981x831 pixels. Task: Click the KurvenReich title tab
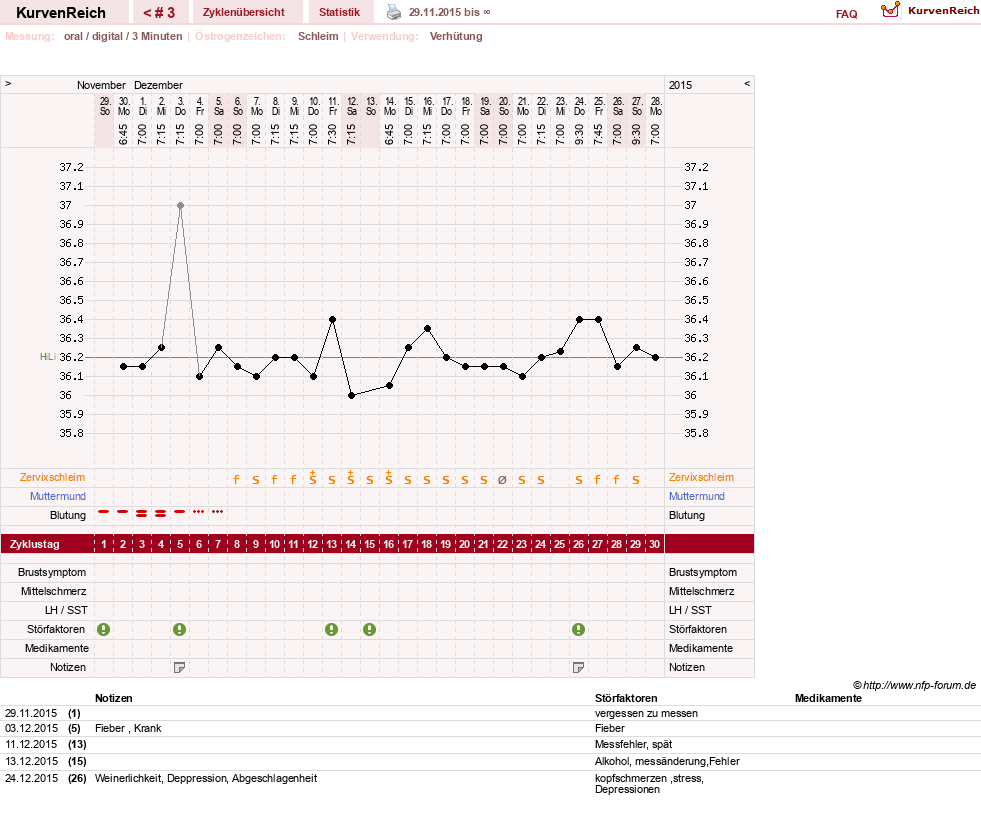[x=61, y=13]
